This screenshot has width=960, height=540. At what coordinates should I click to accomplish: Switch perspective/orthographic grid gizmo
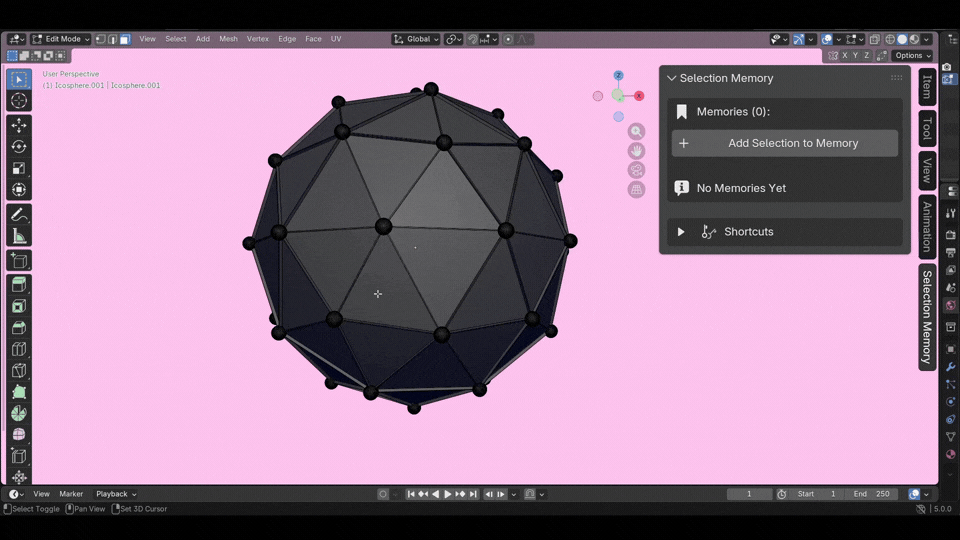coord(637,190)
